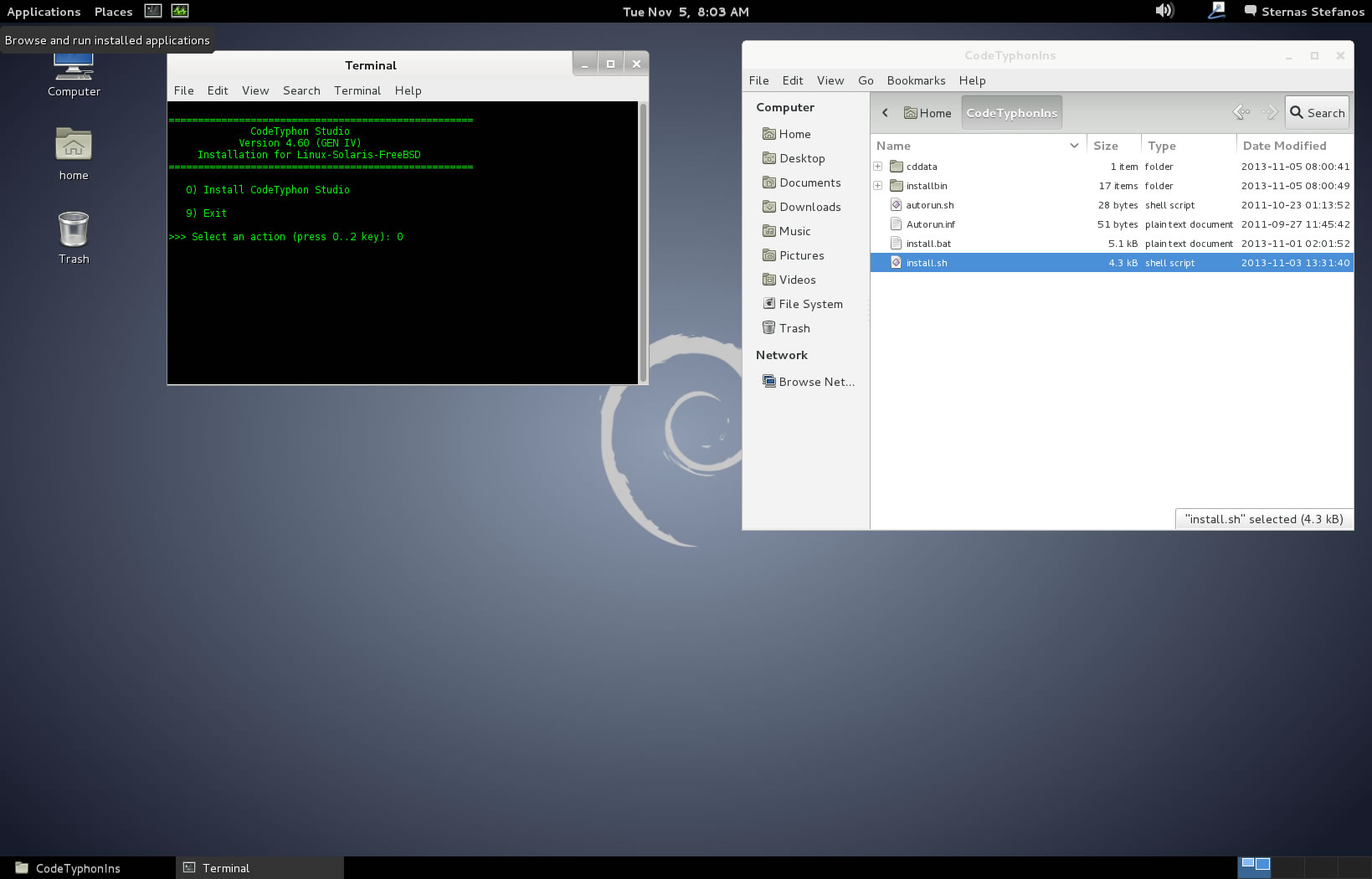Open the Bookmarks menu
This screenshot has width=1372, height=879.
916,80
